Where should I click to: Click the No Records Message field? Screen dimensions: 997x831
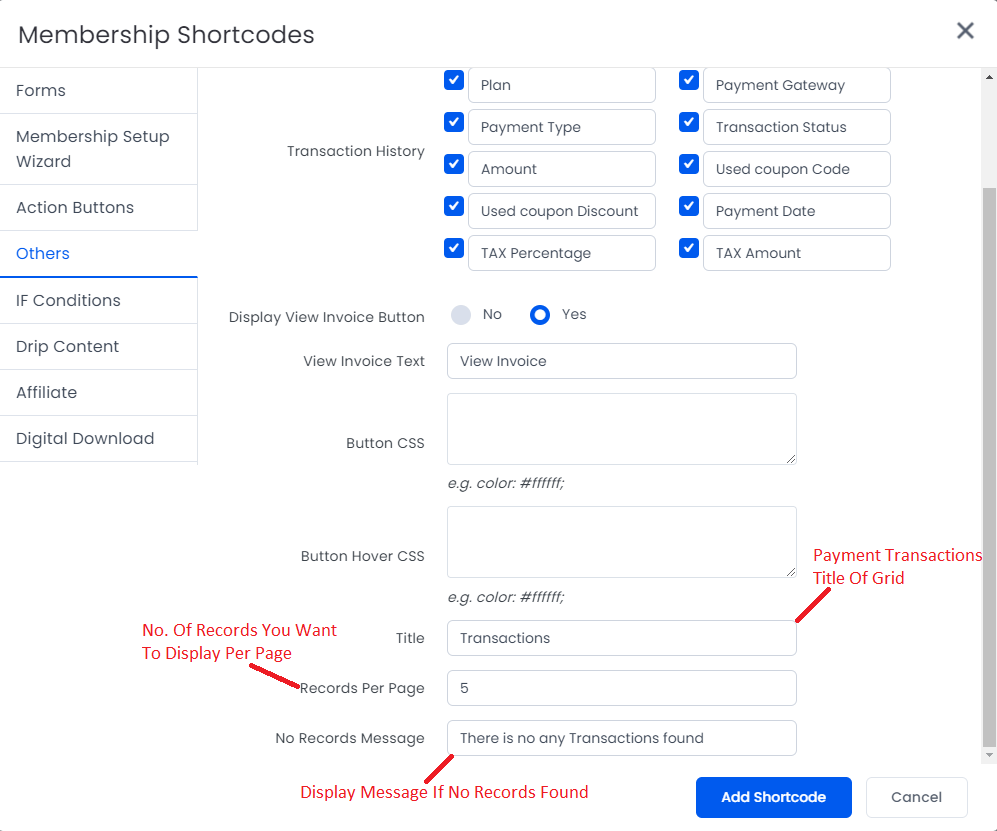(621, 738)
